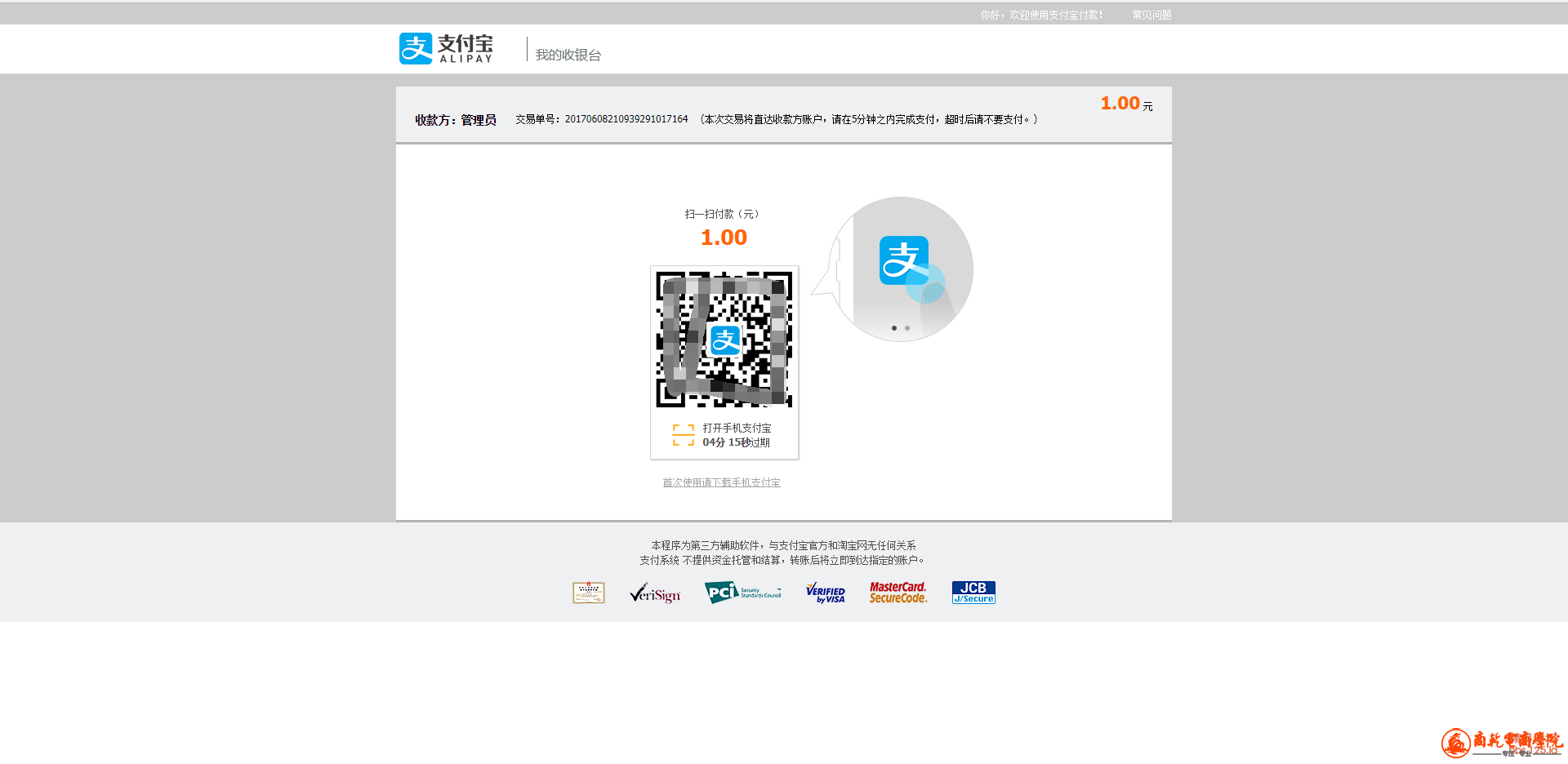This screenshot has height=764, width=1568.
Task: Select the first carousel dot
Action: (x=894, y=328)
